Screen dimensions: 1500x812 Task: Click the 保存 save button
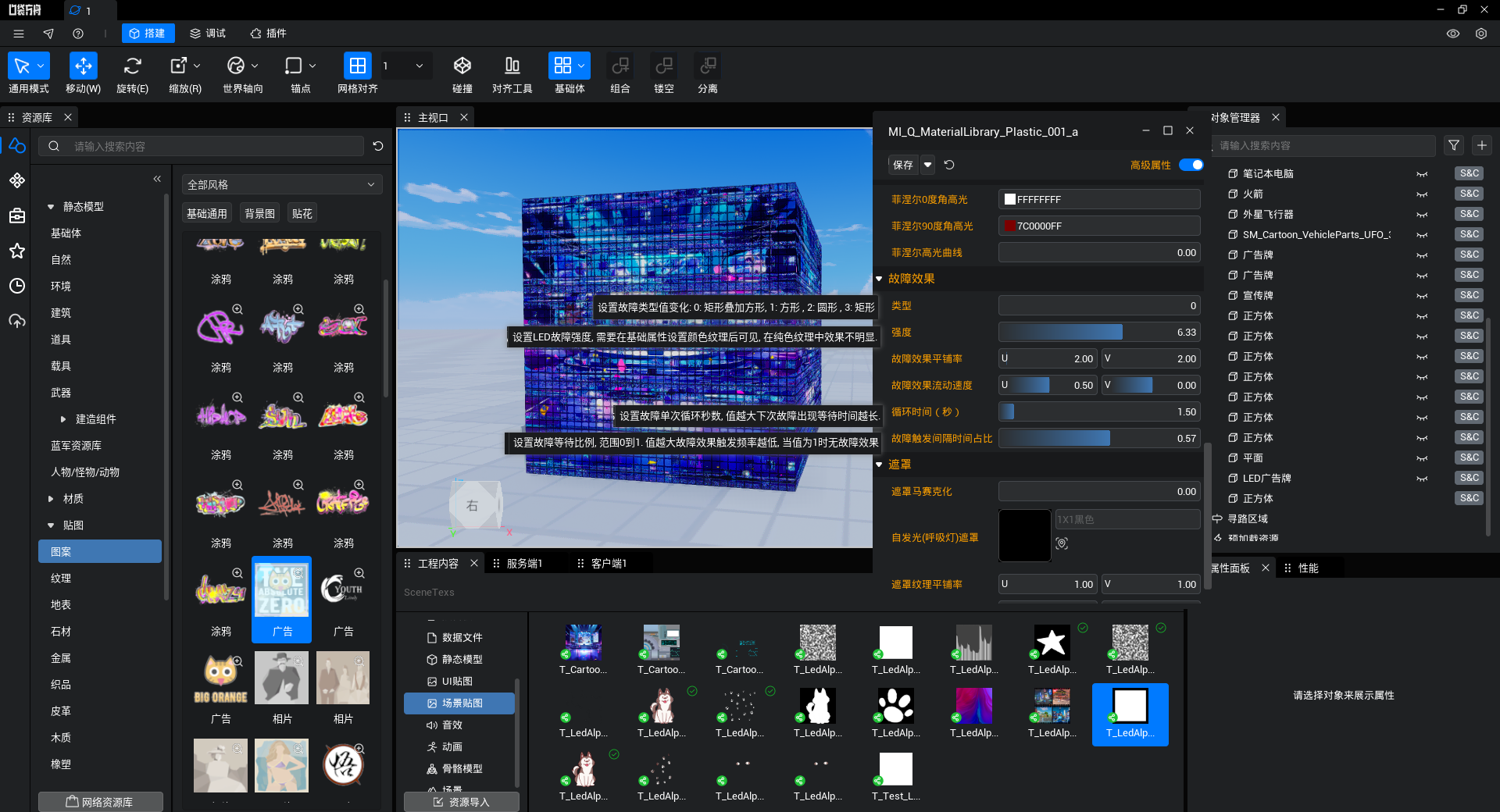click(903, 165)
